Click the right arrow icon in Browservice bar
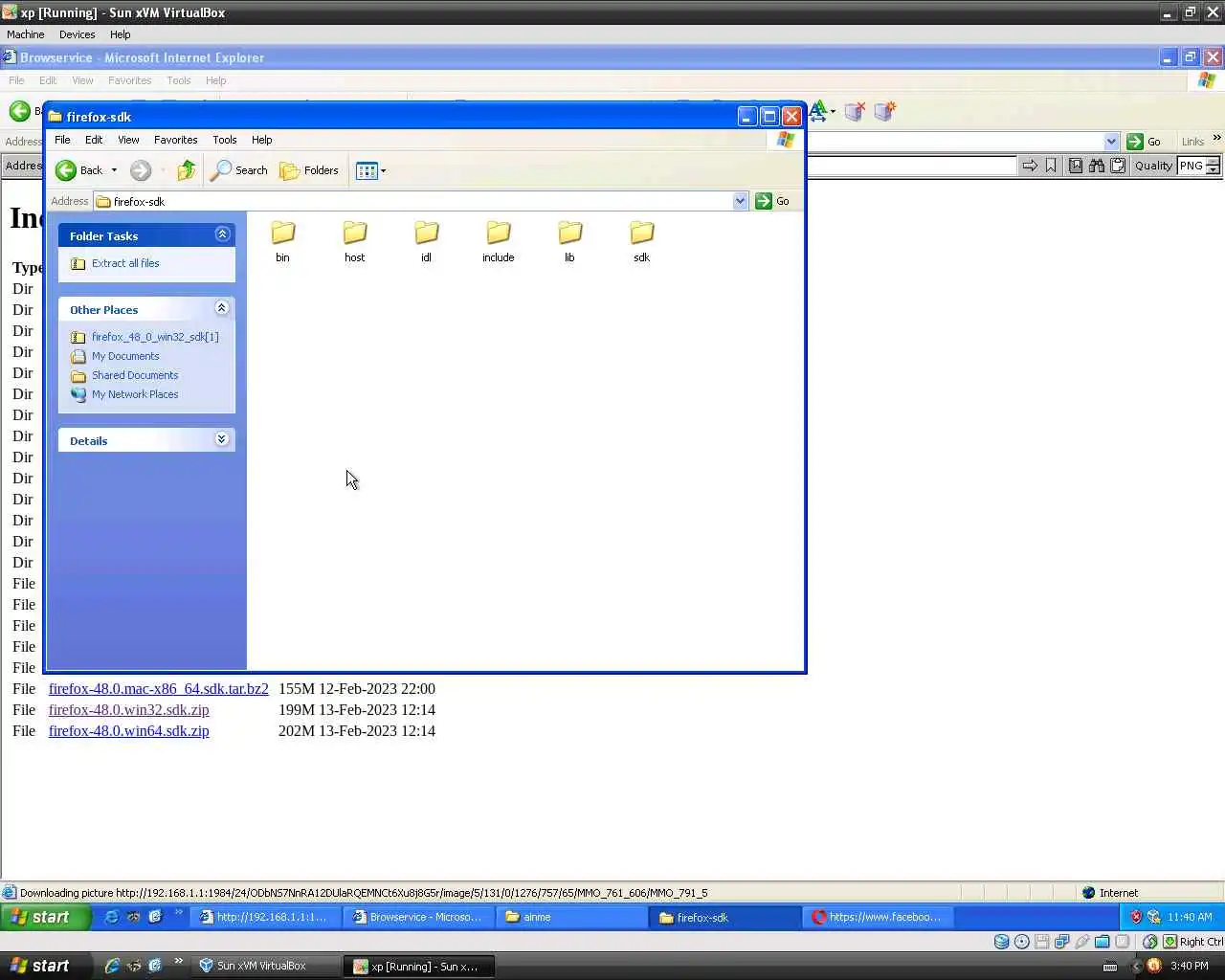The width and height of the screenshot is (1225, 980). [1030, 166]
